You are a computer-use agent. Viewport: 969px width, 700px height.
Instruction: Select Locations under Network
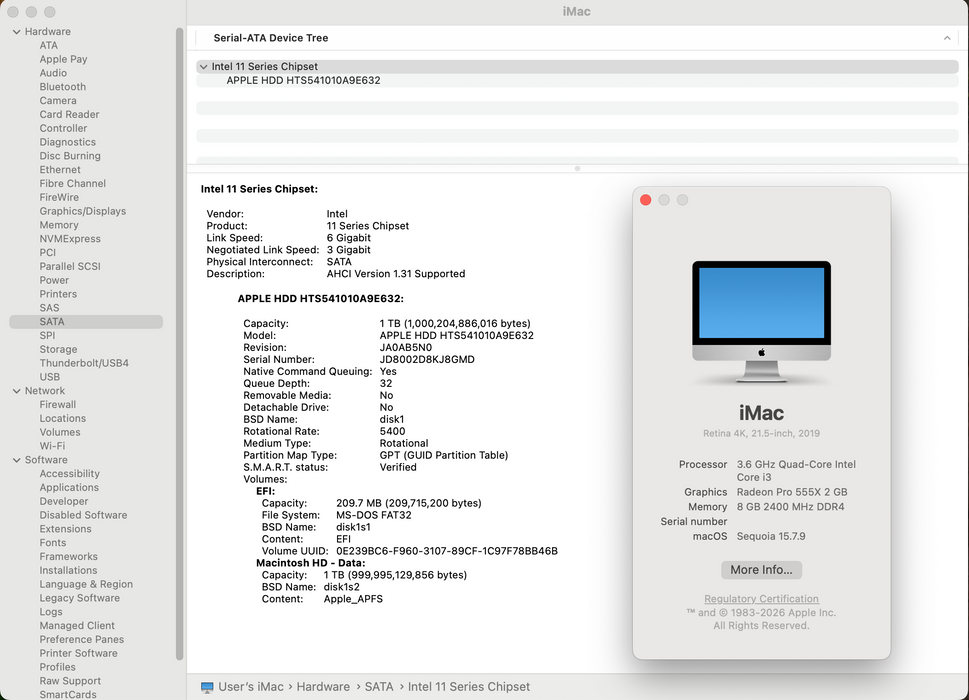[62, 418]
